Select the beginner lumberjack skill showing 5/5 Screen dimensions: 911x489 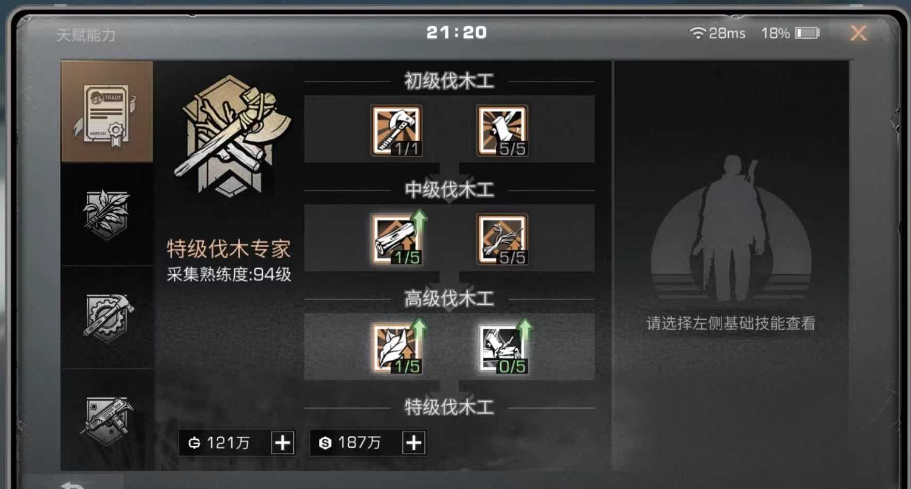(503, 131)
